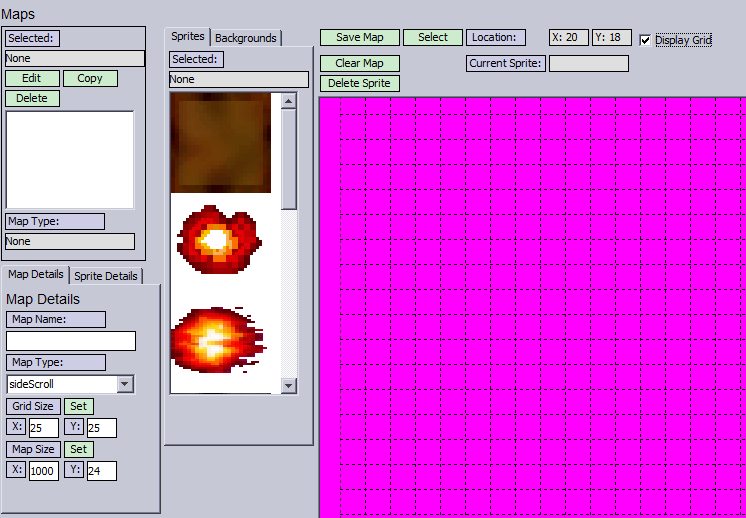Delete the selected map
This screenshot has height=518, width=746.
32,98
